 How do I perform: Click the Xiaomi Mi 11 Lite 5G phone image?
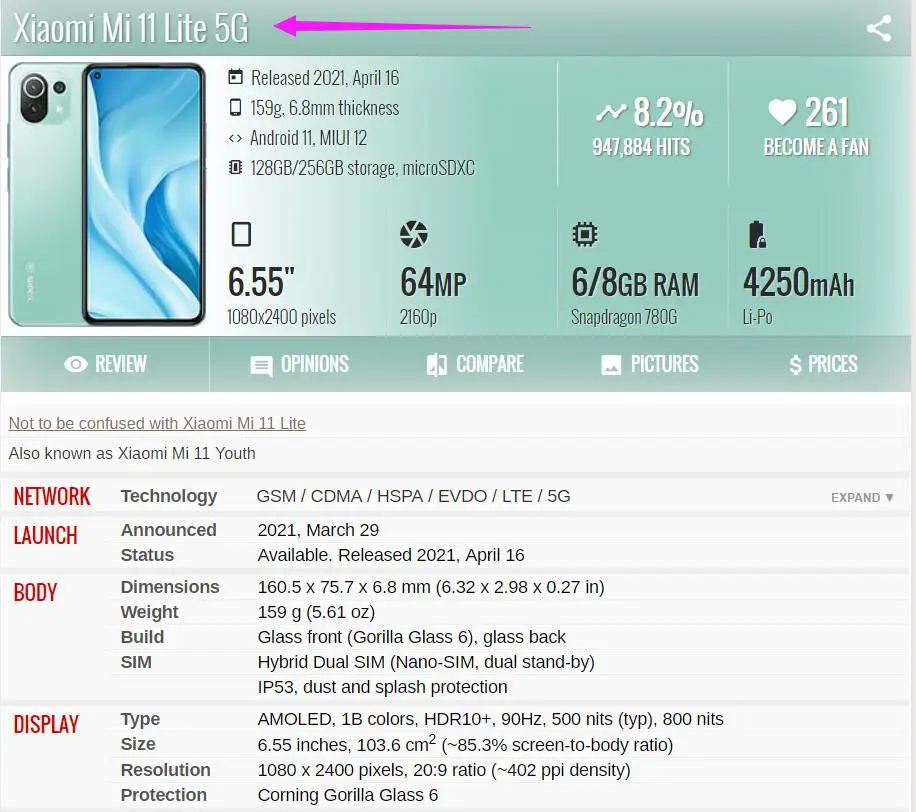click(107, 195)
